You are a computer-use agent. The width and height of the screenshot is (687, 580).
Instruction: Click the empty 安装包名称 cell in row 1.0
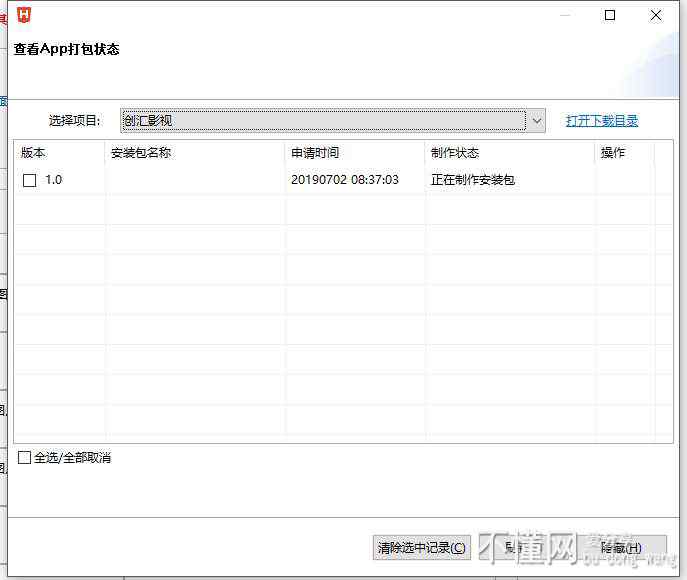pyautogui.click(x=195, y=180)
